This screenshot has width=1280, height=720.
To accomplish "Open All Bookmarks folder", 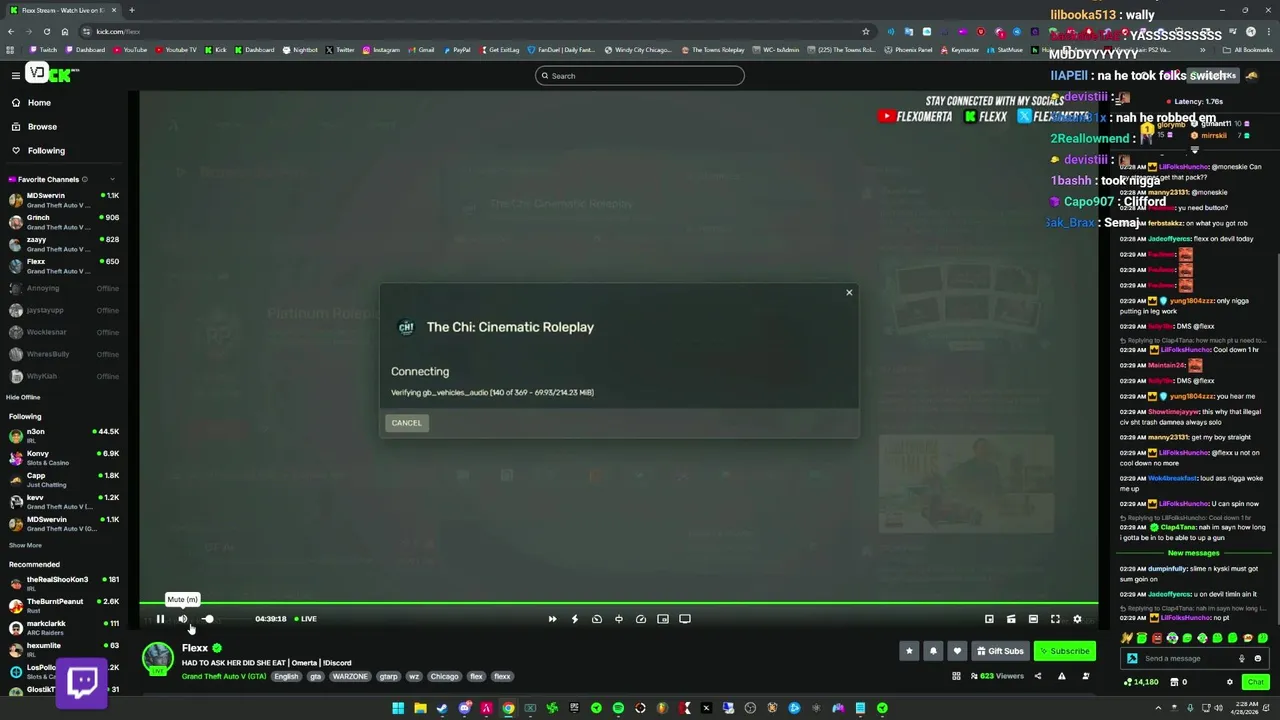I will (x=1248, y=49).
